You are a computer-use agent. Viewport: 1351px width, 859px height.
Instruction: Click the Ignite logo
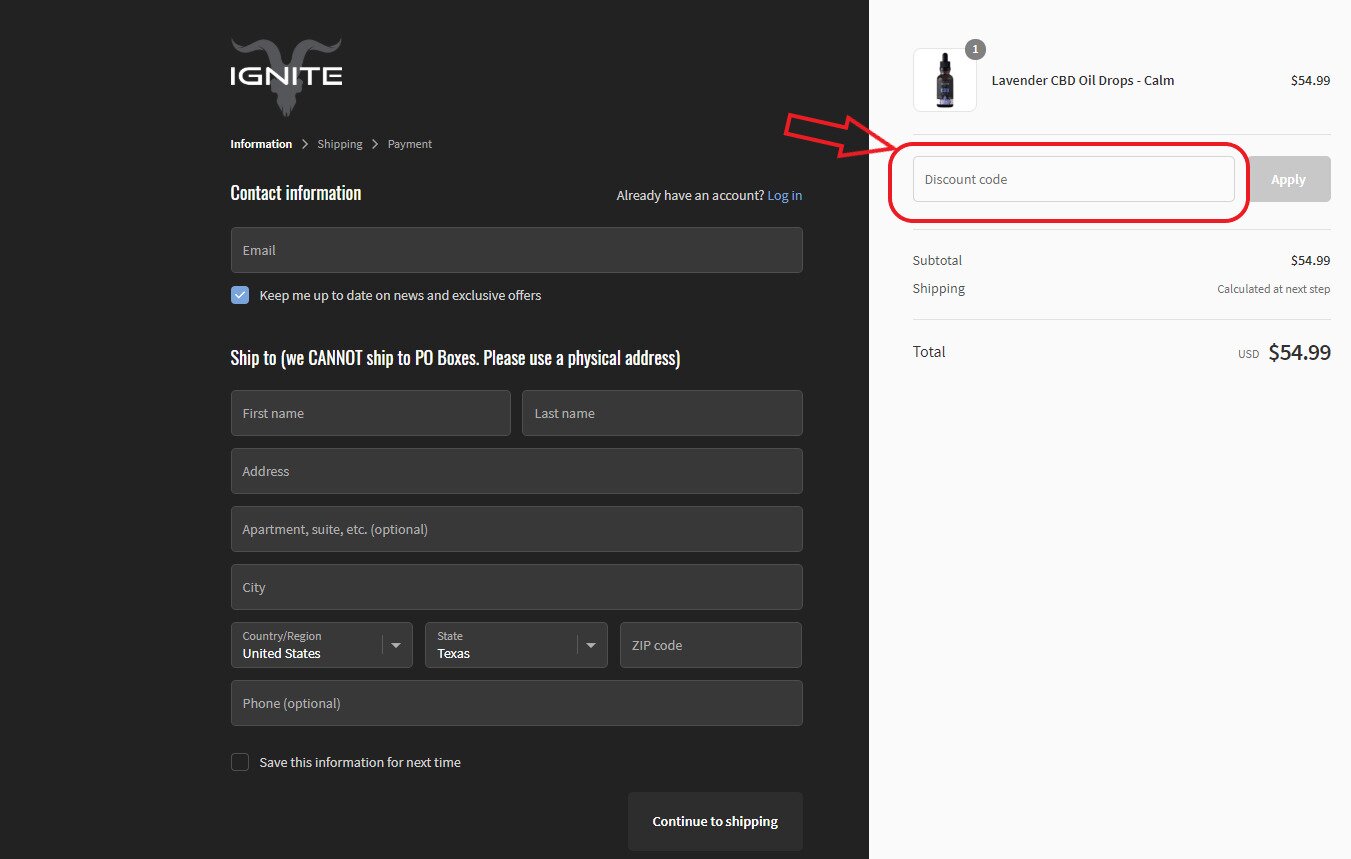click(x=286, y=77)
